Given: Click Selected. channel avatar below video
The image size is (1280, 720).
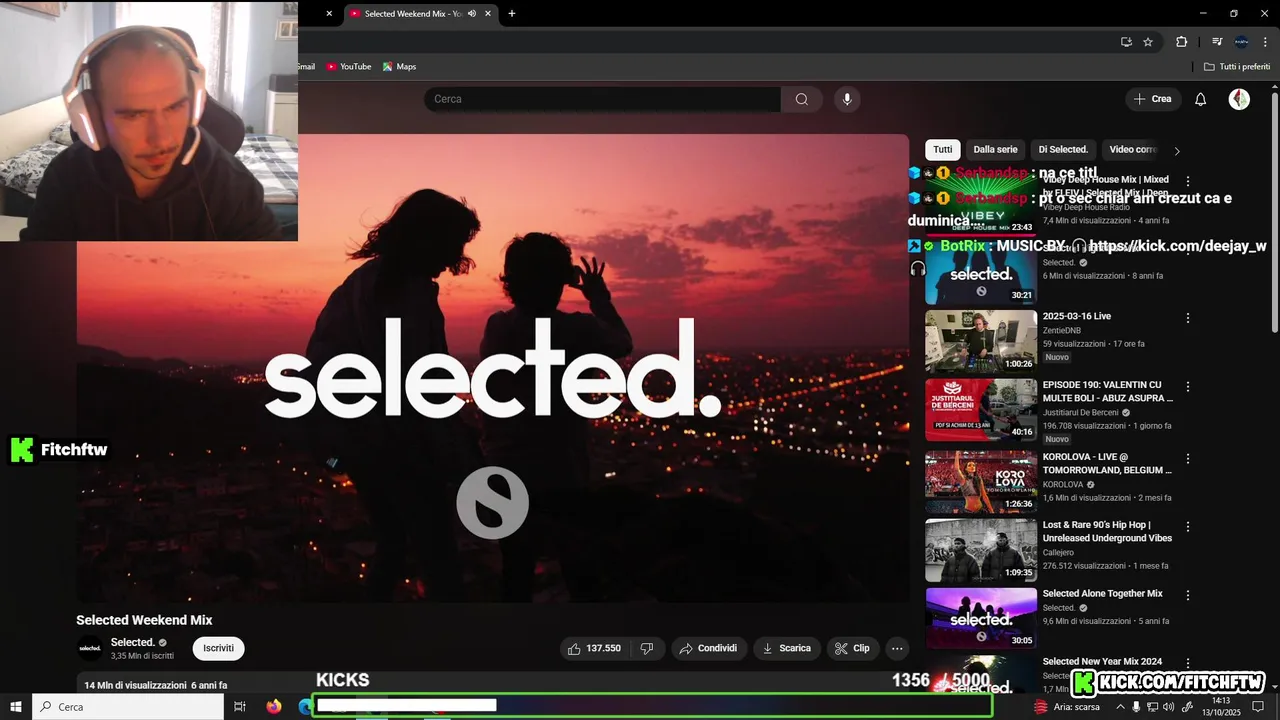Looking at the screenshot, I should coord(90,648).
